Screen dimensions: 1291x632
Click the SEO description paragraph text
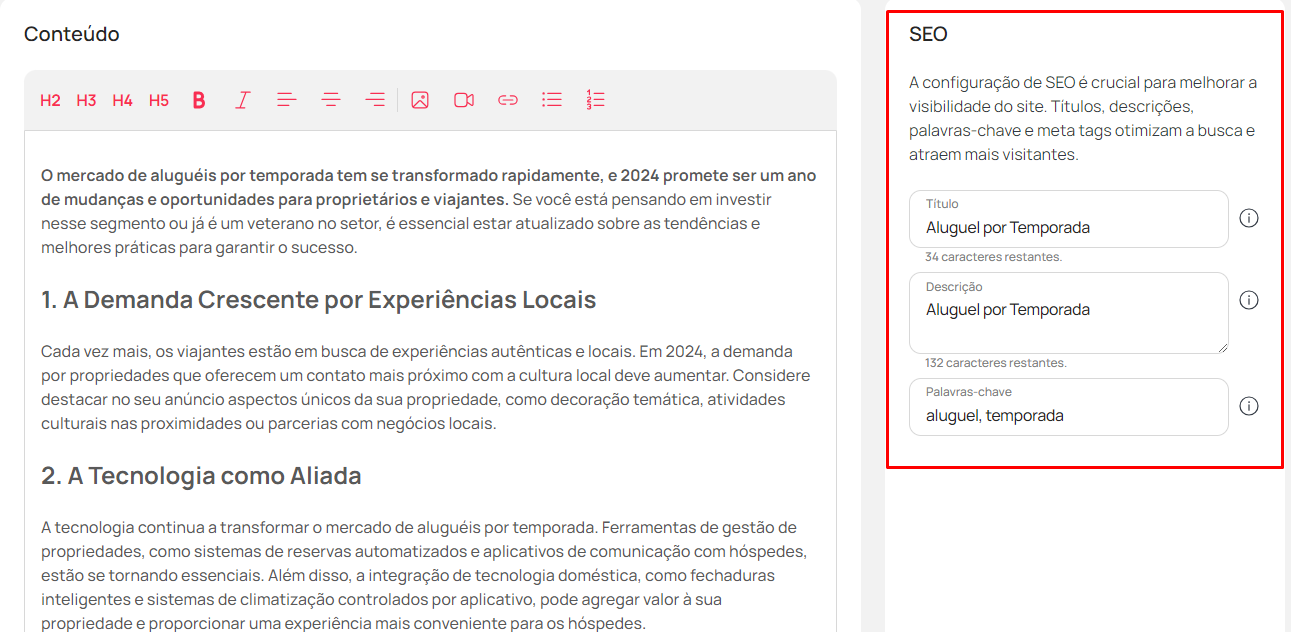(x=1083, y=118)
